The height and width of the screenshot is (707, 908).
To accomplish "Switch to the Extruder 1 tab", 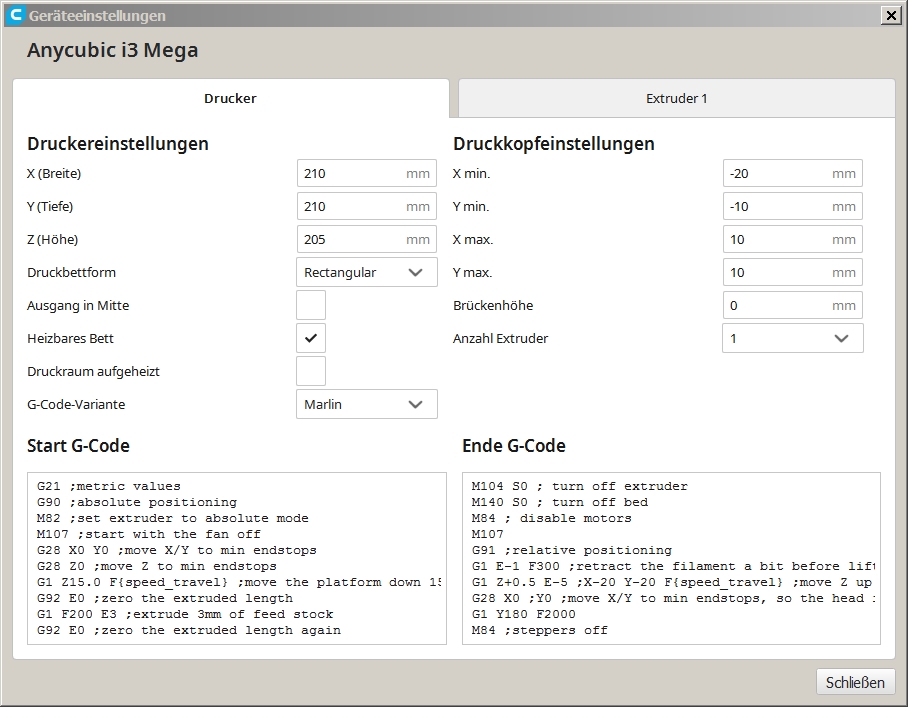I will click(x=676, y=99).
